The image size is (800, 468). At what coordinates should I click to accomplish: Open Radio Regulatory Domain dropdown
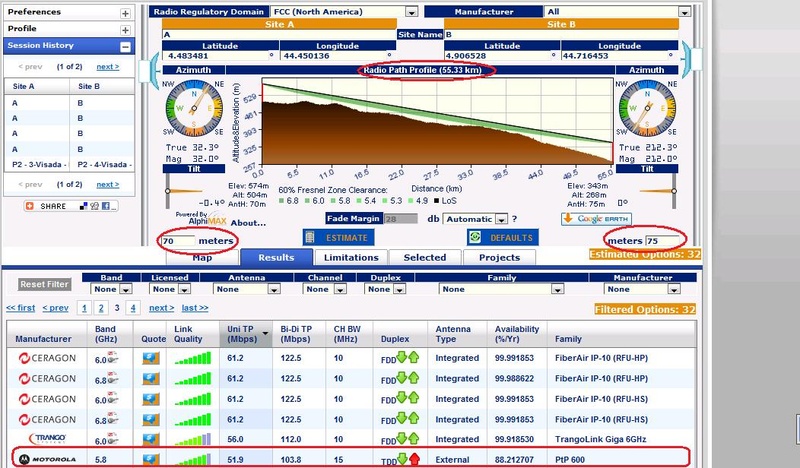(411, 12)
